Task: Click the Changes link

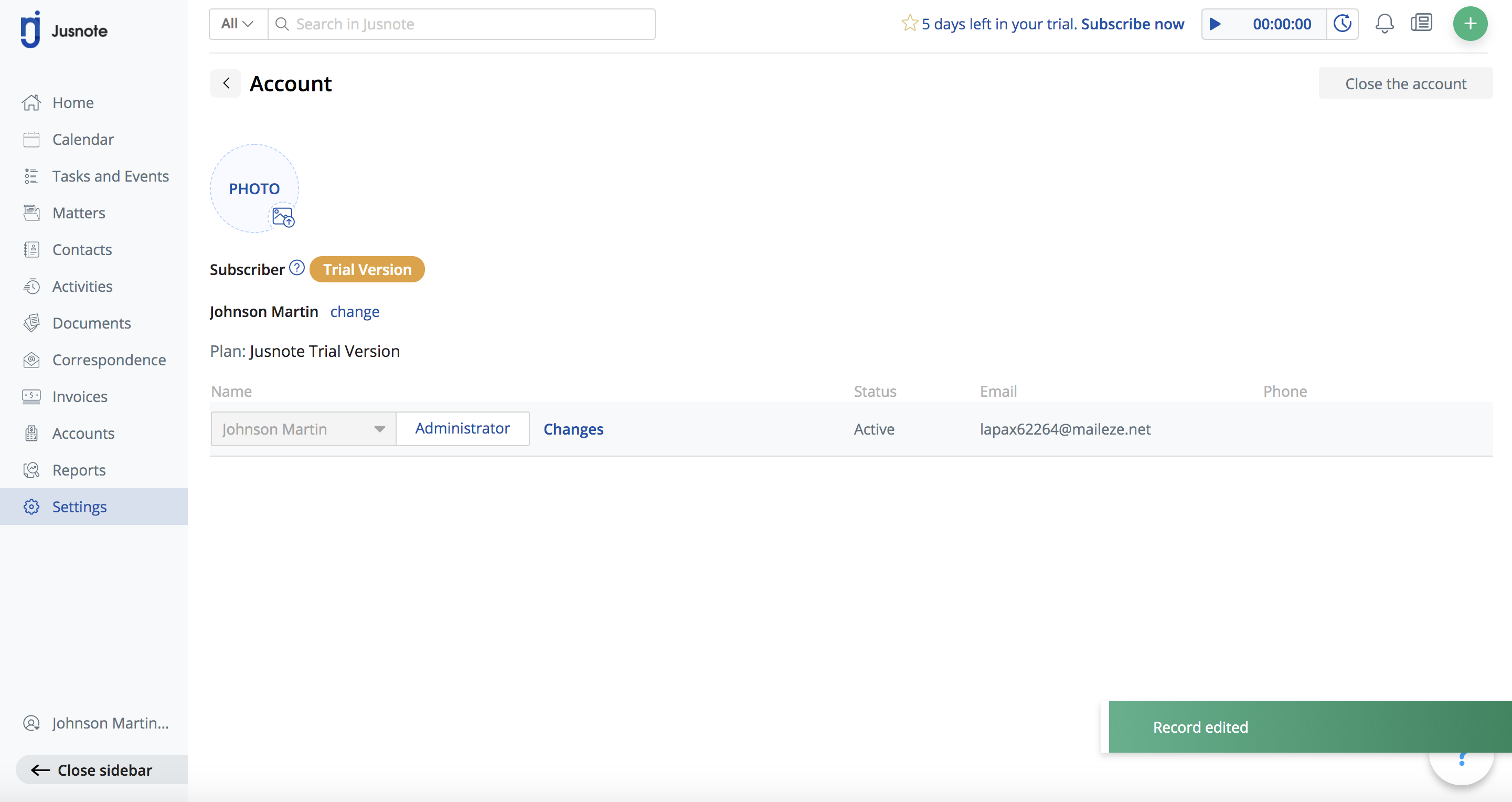Action: tap(573, 429)
